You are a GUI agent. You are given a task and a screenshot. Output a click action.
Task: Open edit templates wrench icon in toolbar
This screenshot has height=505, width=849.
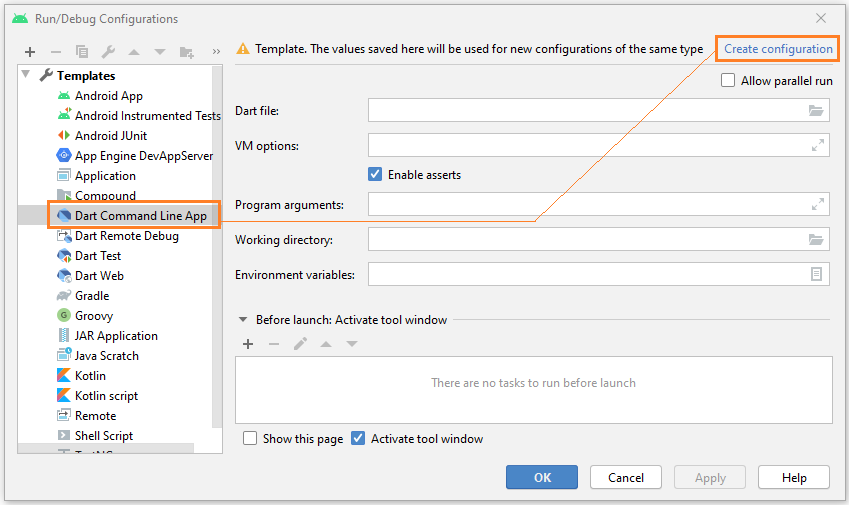[x=108, y=52]
